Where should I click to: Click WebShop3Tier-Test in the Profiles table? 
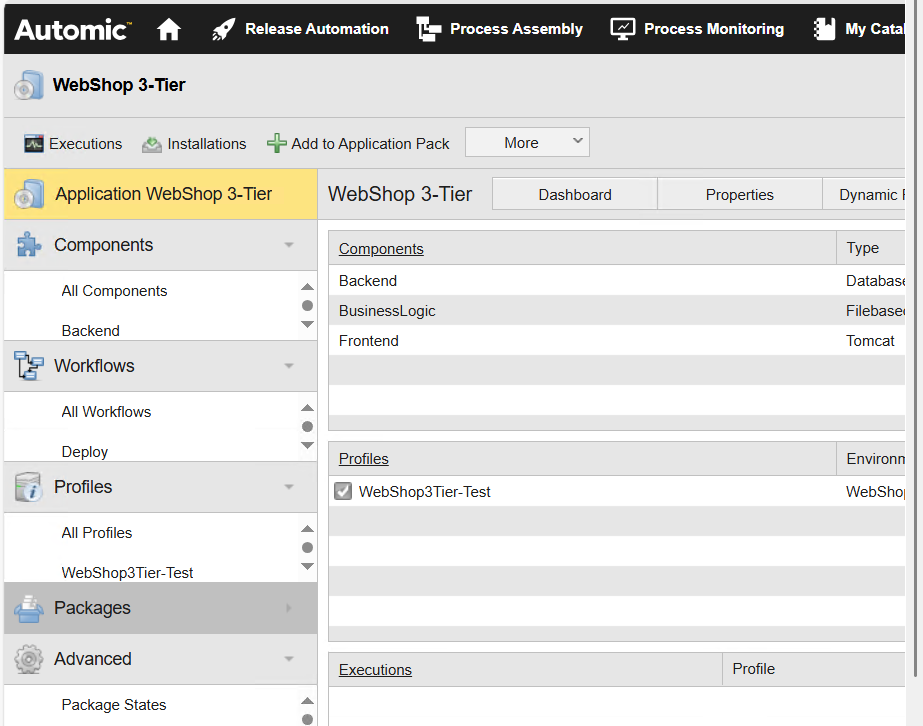[x=424, y=492]
